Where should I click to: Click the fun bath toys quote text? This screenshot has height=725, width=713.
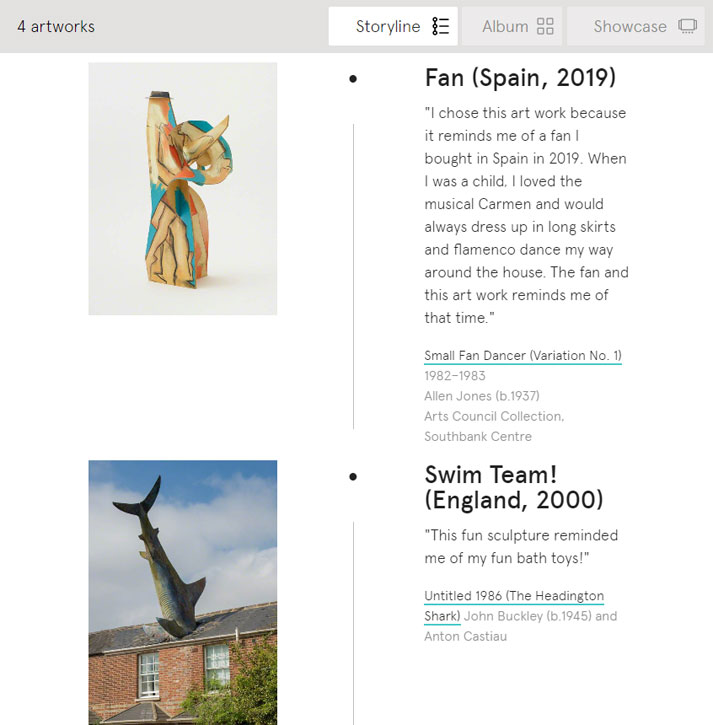point(521,547)
